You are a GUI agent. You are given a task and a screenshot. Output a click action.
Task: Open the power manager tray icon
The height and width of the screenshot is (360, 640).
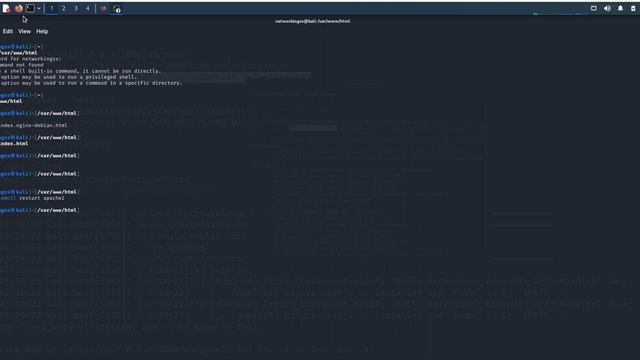tap(633, 8)
